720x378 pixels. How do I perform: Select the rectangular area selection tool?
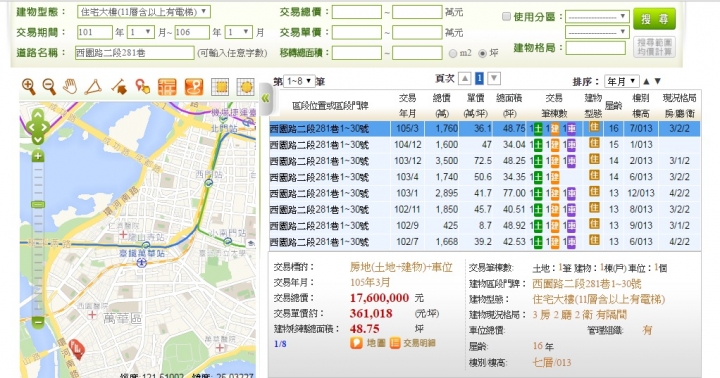[220, 87]
